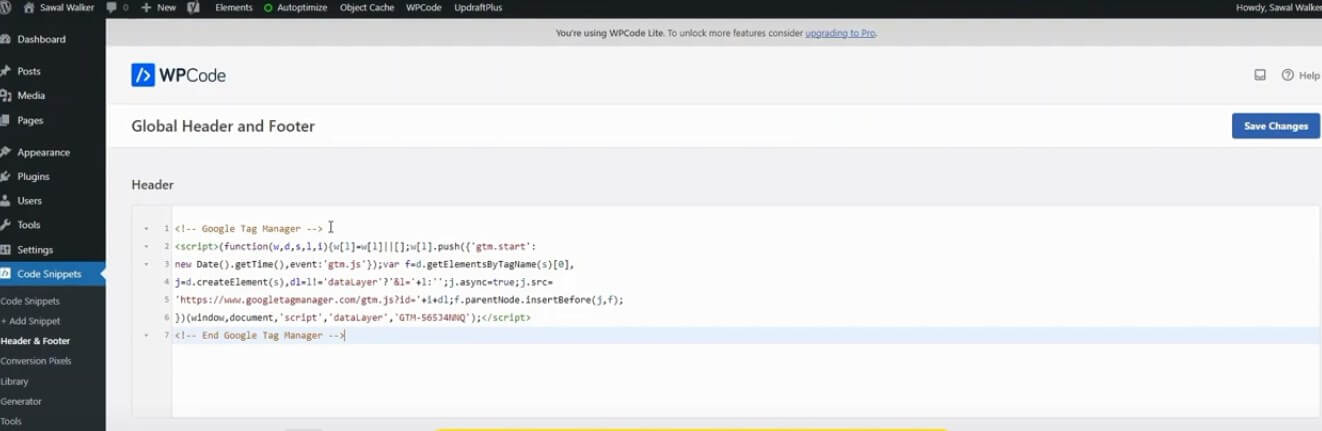Follow the upgrading to Pro link
This screenshot has width=1322, height=431.
click(840, 33)
